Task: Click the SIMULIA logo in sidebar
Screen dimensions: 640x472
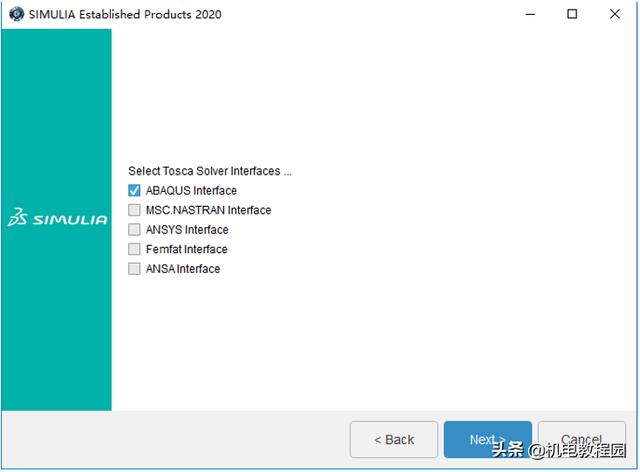Action: 57,218
